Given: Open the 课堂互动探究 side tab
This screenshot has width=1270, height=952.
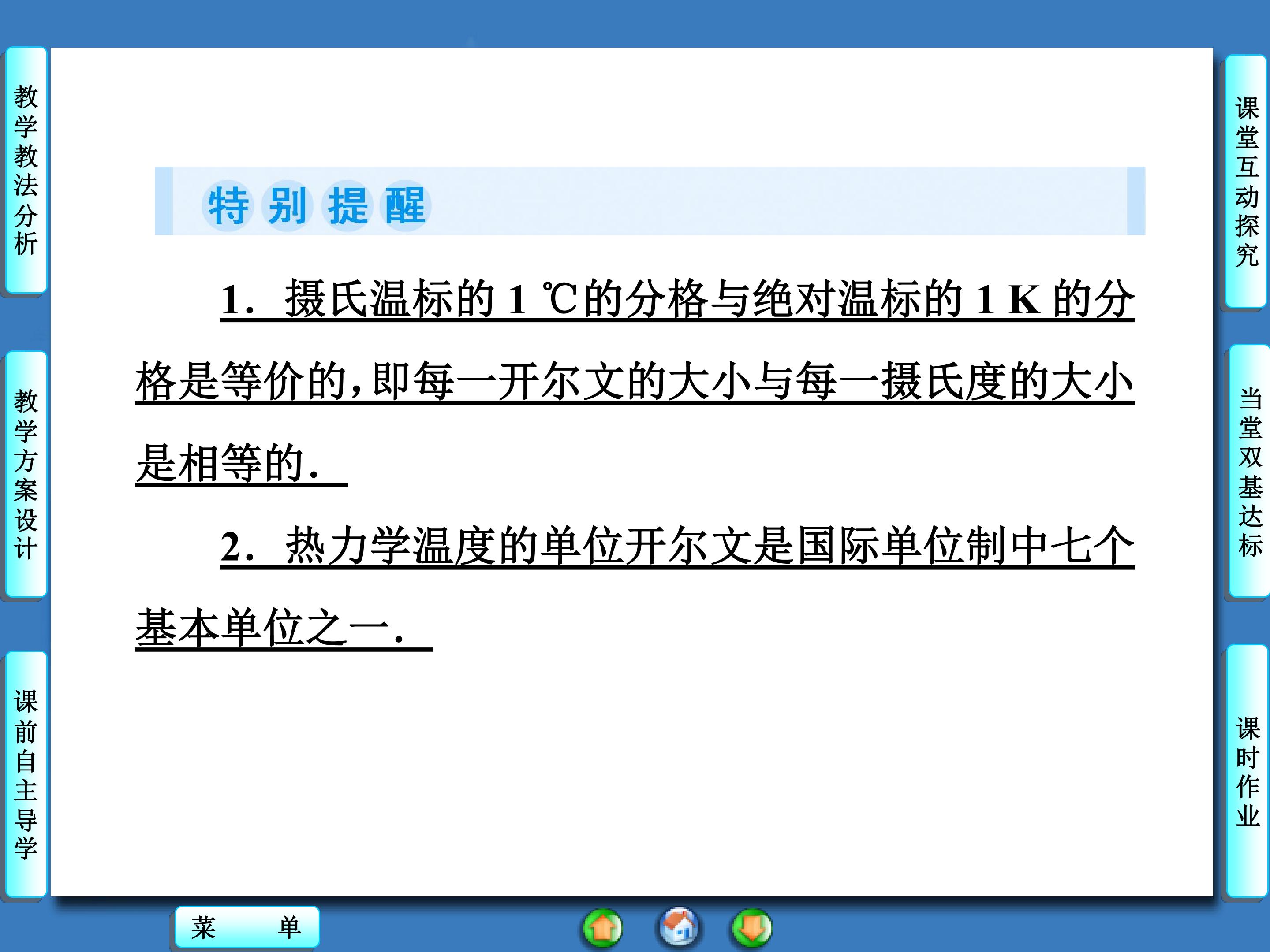Looking at the screenshot, I should tap(1247, 181).
